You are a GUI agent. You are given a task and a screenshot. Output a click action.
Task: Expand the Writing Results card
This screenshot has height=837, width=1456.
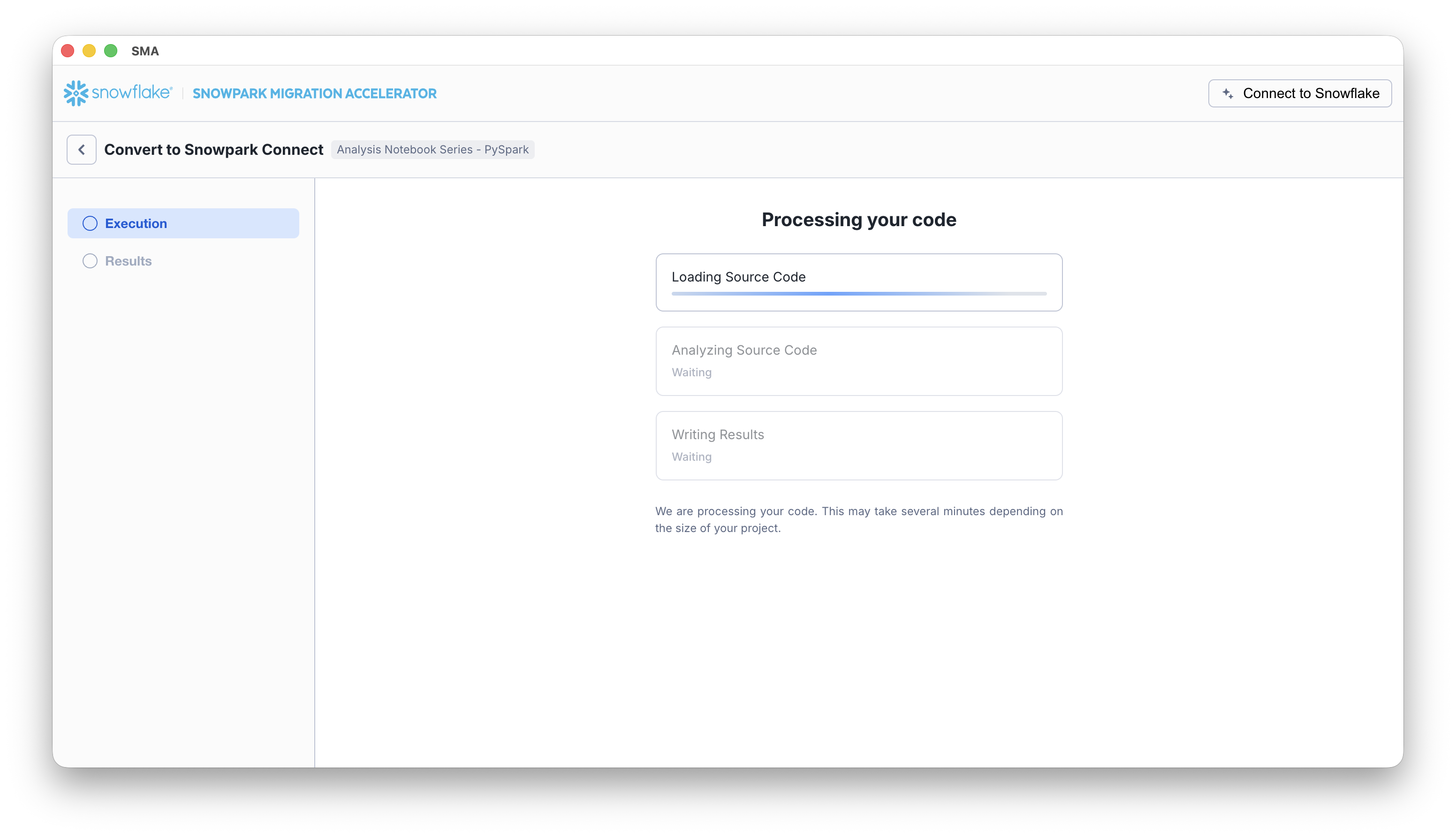tap(858, 446)
